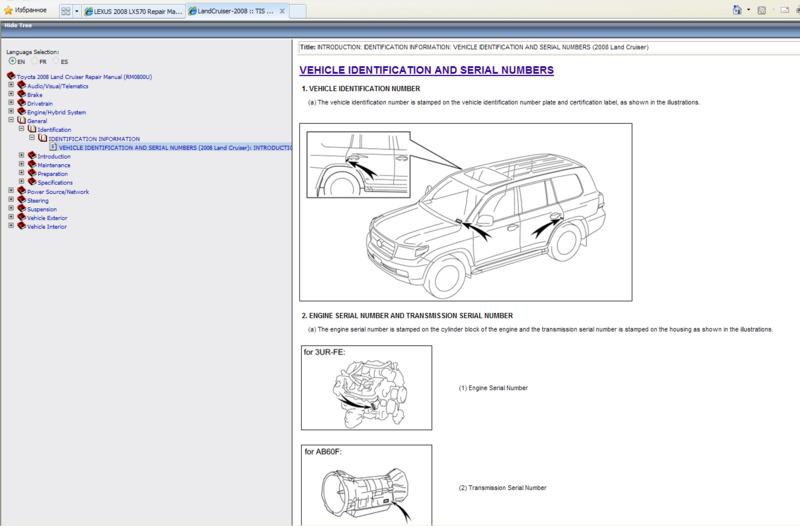This screenshot has height=526, width=800.
Task: Expand the Audio/Visual/Telematics node
Action: coord(11,85)
